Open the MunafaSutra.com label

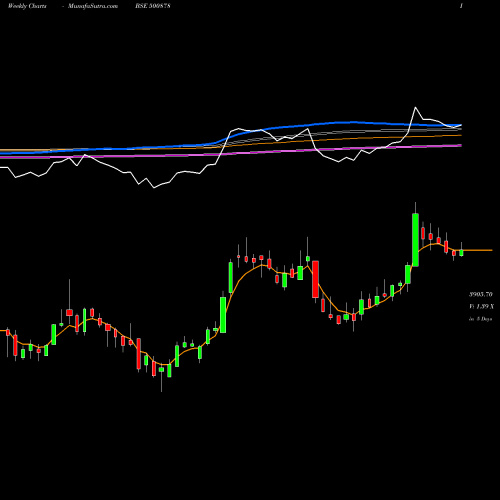point(93,6)
